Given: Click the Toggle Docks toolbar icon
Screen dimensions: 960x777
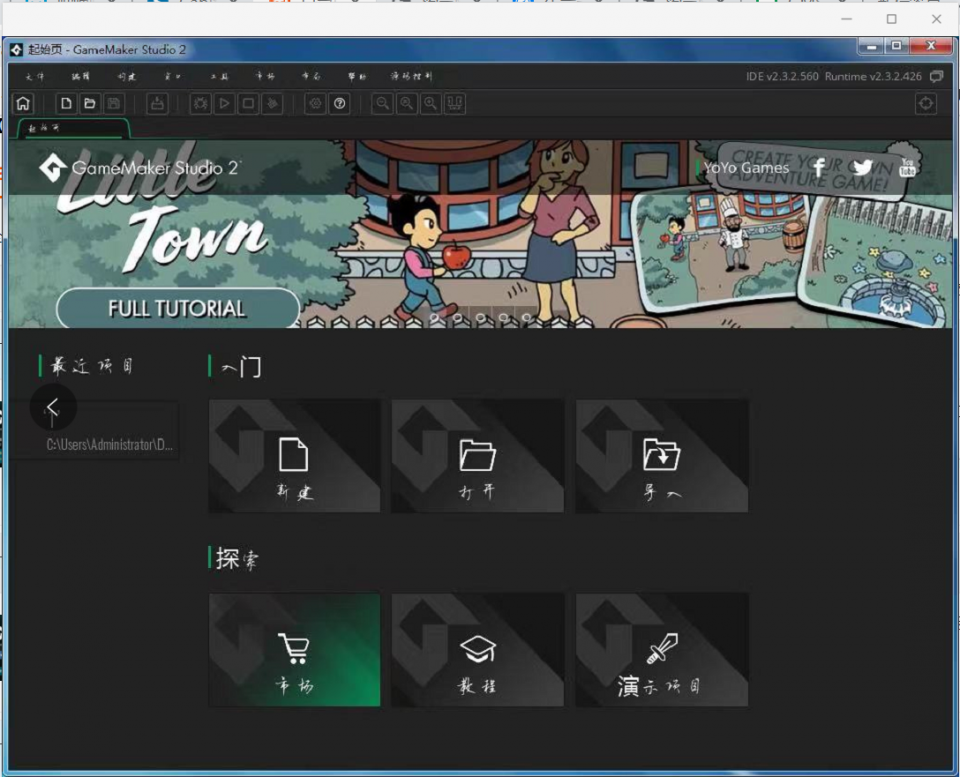Looking at the screenshot, I should point(455,103).
